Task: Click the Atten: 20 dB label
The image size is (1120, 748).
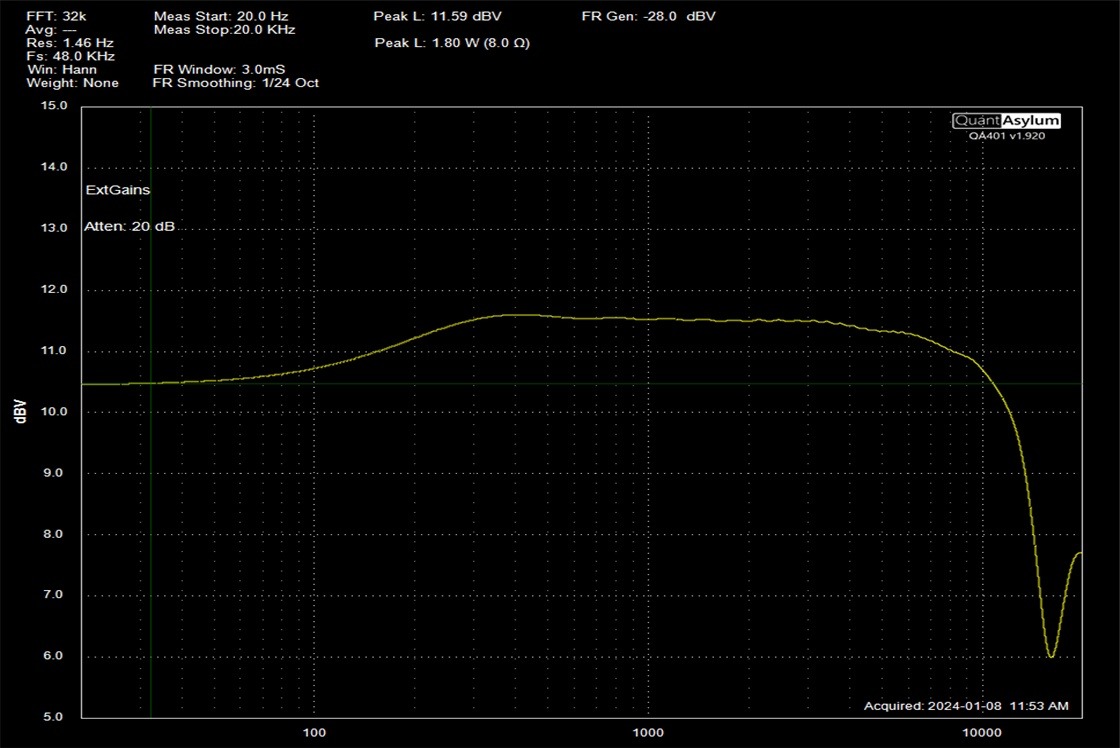Action: click(129, 226)
